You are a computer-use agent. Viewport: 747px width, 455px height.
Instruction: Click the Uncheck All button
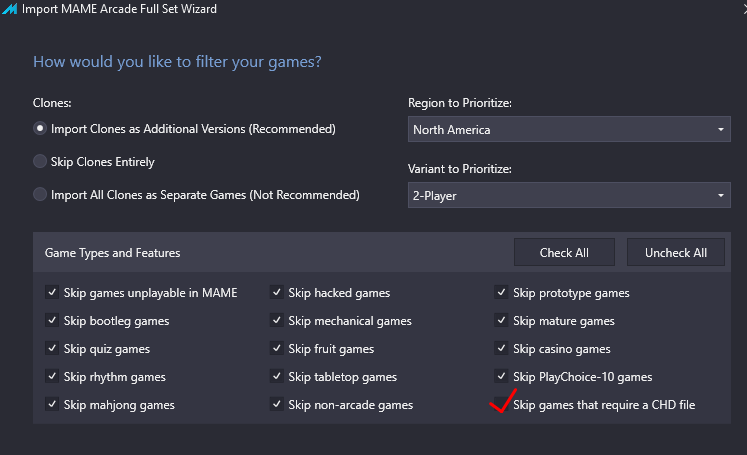[676, 253]
